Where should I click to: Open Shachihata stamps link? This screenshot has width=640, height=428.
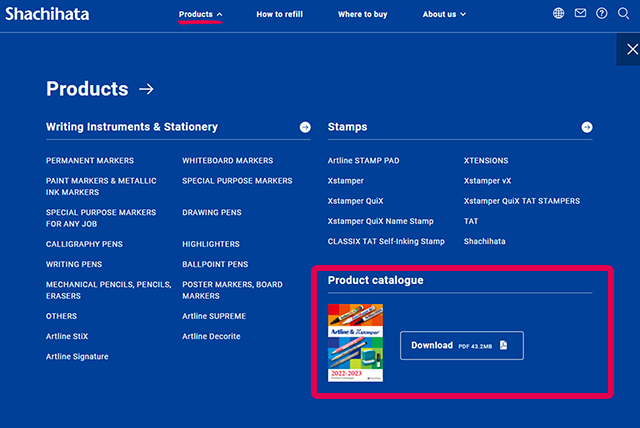pos(484,242)
